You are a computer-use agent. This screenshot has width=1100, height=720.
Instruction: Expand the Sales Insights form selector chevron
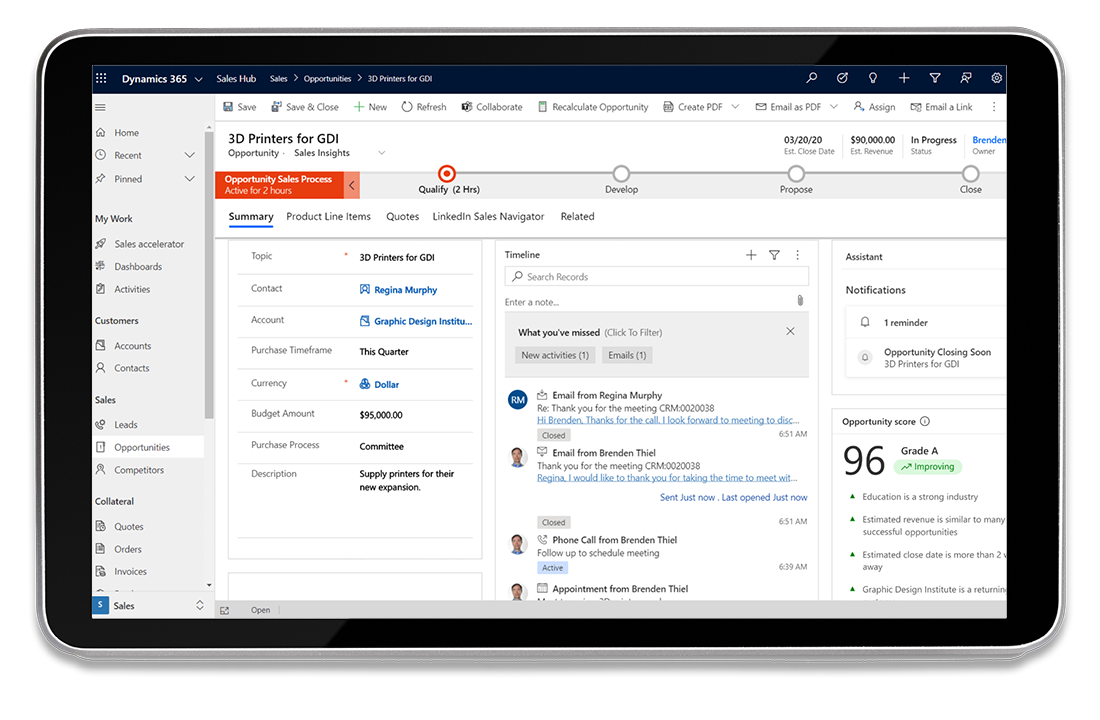tap(382, 153)
